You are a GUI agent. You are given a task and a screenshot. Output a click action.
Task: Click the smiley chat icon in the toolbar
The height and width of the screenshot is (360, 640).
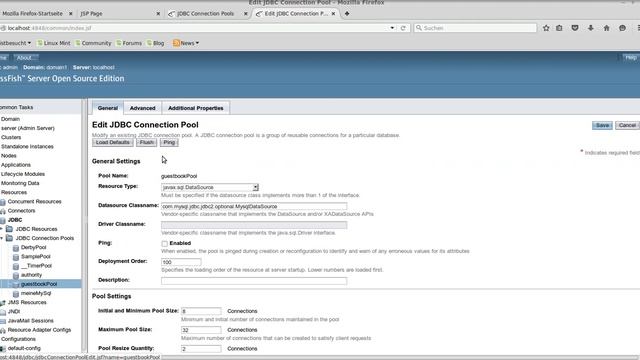[622, 28]
